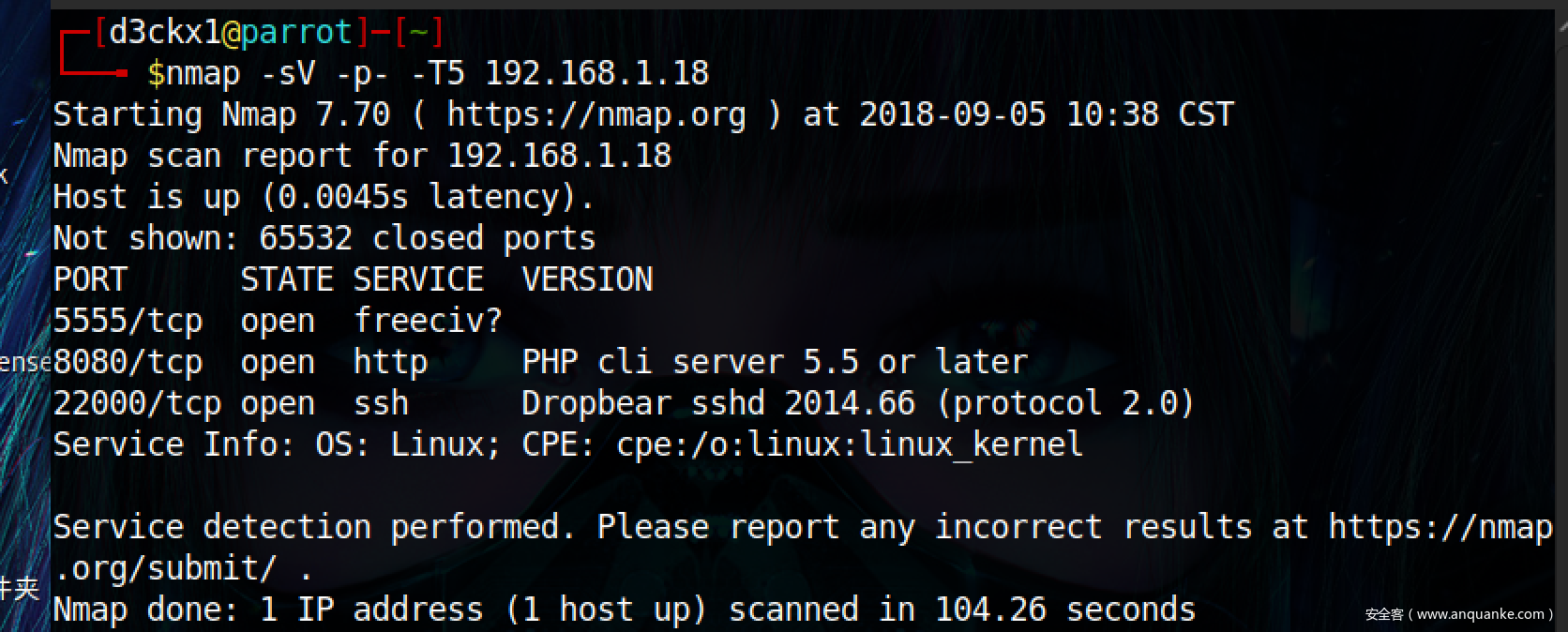Click the parrot hostname in the prompt
Viewport: 1568px width, 632px height.
tap(296, 32)
